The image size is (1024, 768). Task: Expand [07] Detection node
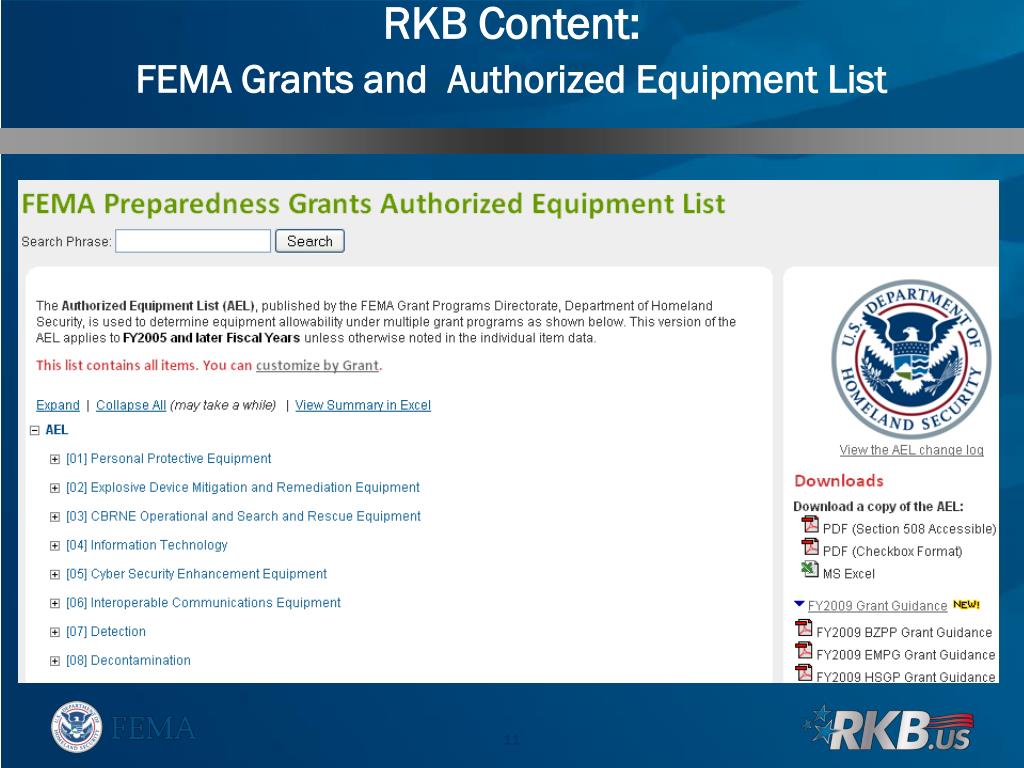coord(55,632)
